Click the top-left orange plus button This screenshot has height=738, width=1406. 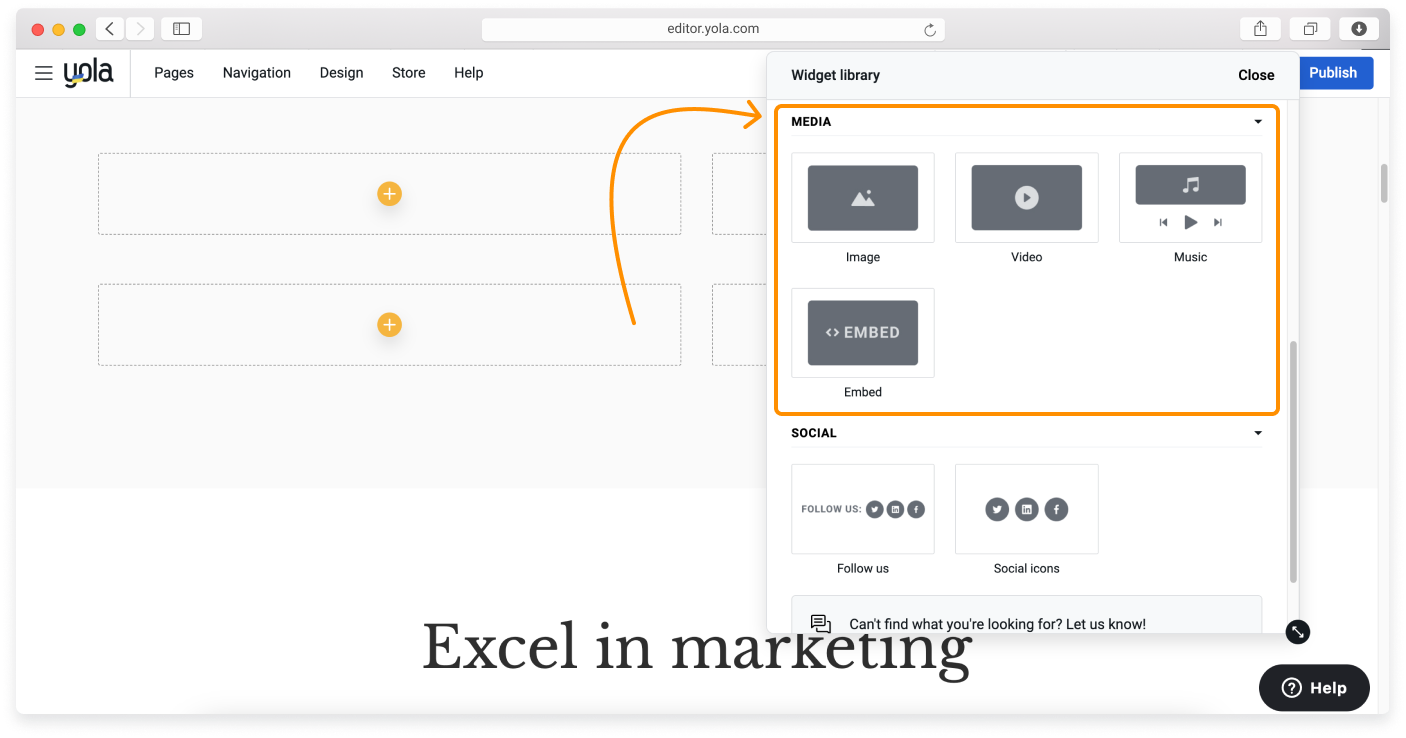(389, 194)
